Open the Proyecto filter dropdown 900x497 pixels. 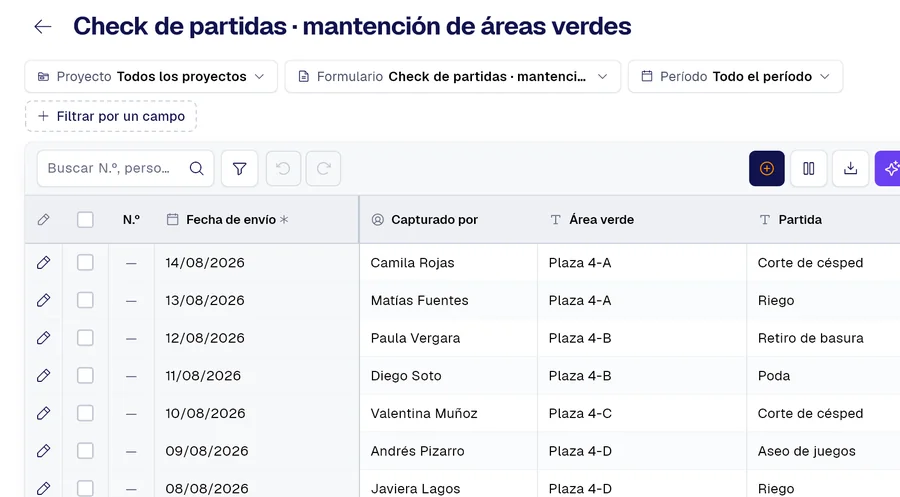tap(151, 76)
